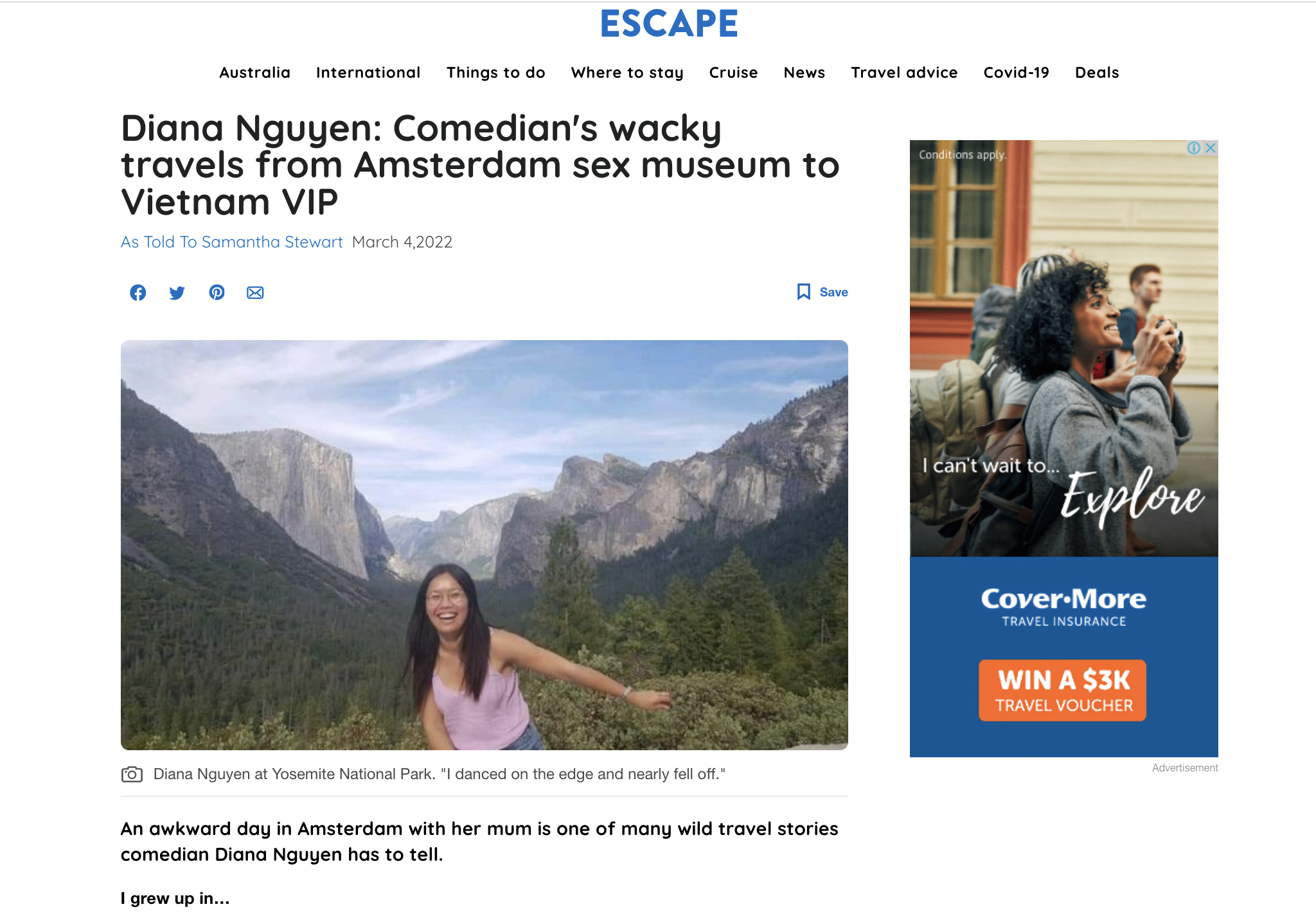
Task: Open the ad info icon
Action: 1194,148
